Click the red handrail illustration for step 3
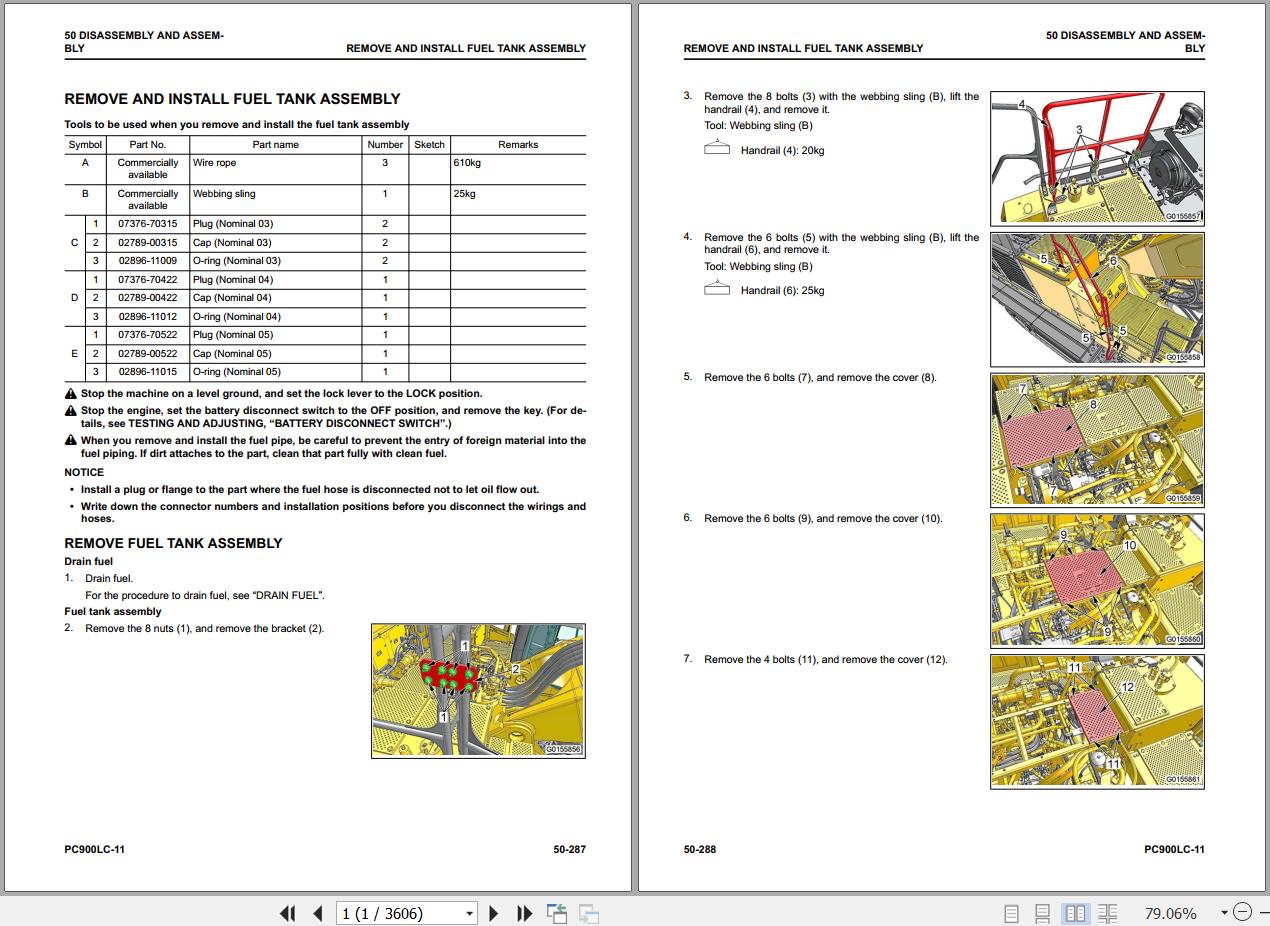This screenshot has width=1270, height=926. (x=1097, y=157)
